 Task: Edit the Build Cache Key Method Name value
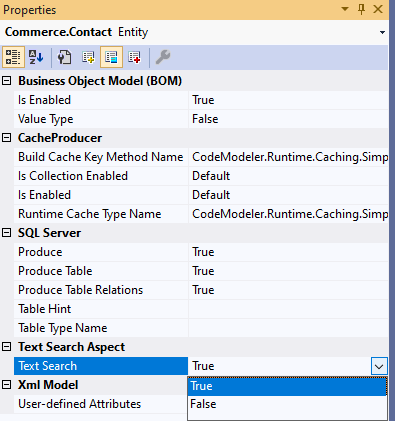[288, 157]
